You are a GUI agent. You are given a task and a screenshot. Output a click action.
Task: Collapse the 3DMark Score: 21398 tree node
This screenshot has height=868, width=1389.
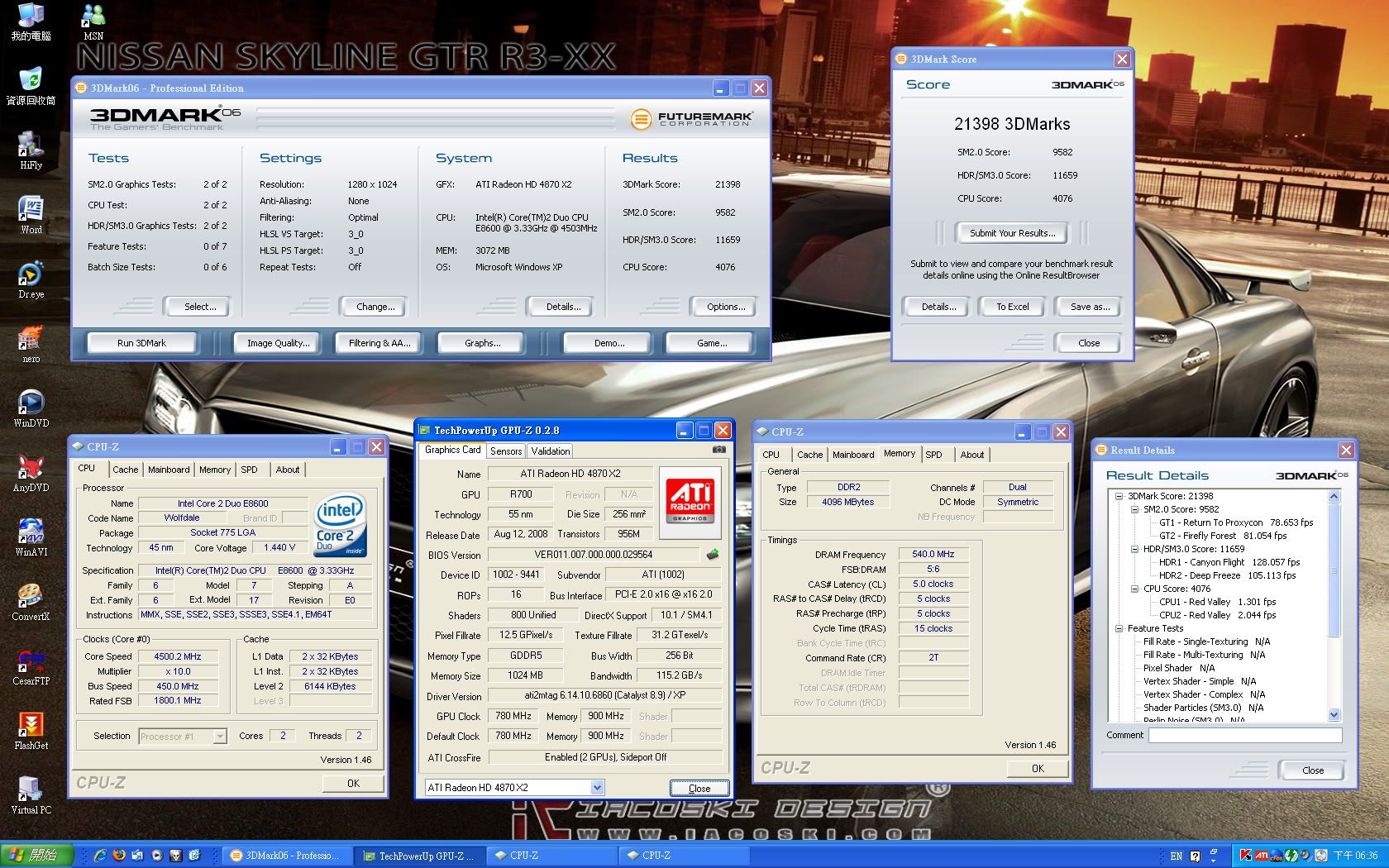pyautogui.click(x=1119, y=496)
